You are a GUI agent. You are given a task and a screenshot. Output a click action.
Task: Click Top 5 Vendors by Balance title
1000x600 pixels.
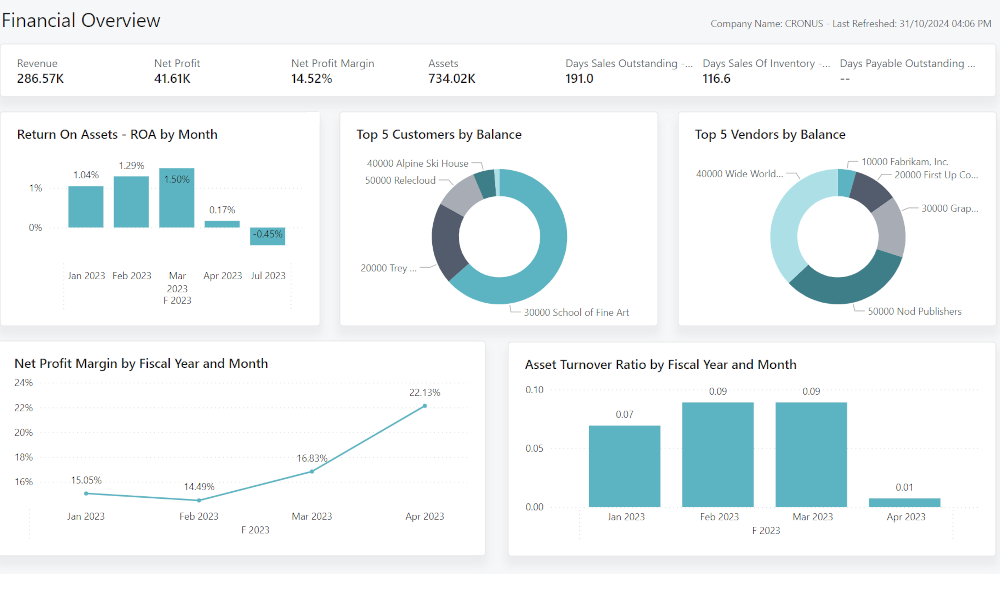coord(770,135)
